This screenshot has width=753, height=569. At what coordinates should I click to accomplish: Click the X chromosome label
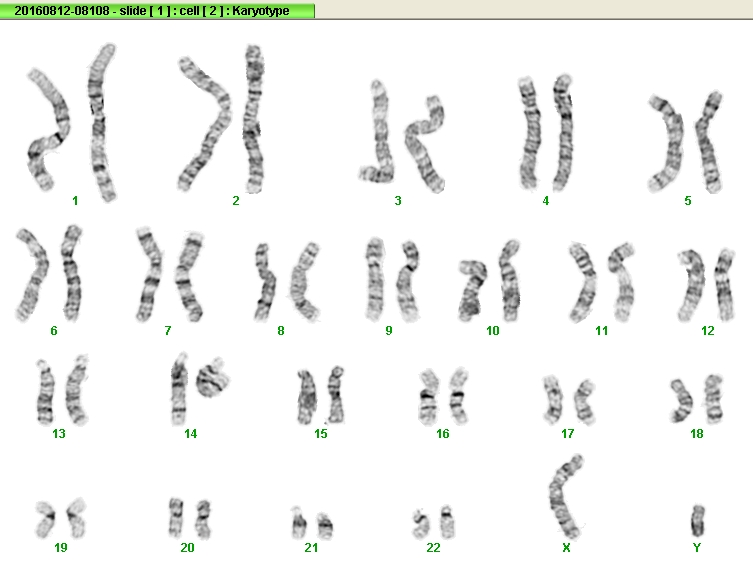tap(566, 547)
